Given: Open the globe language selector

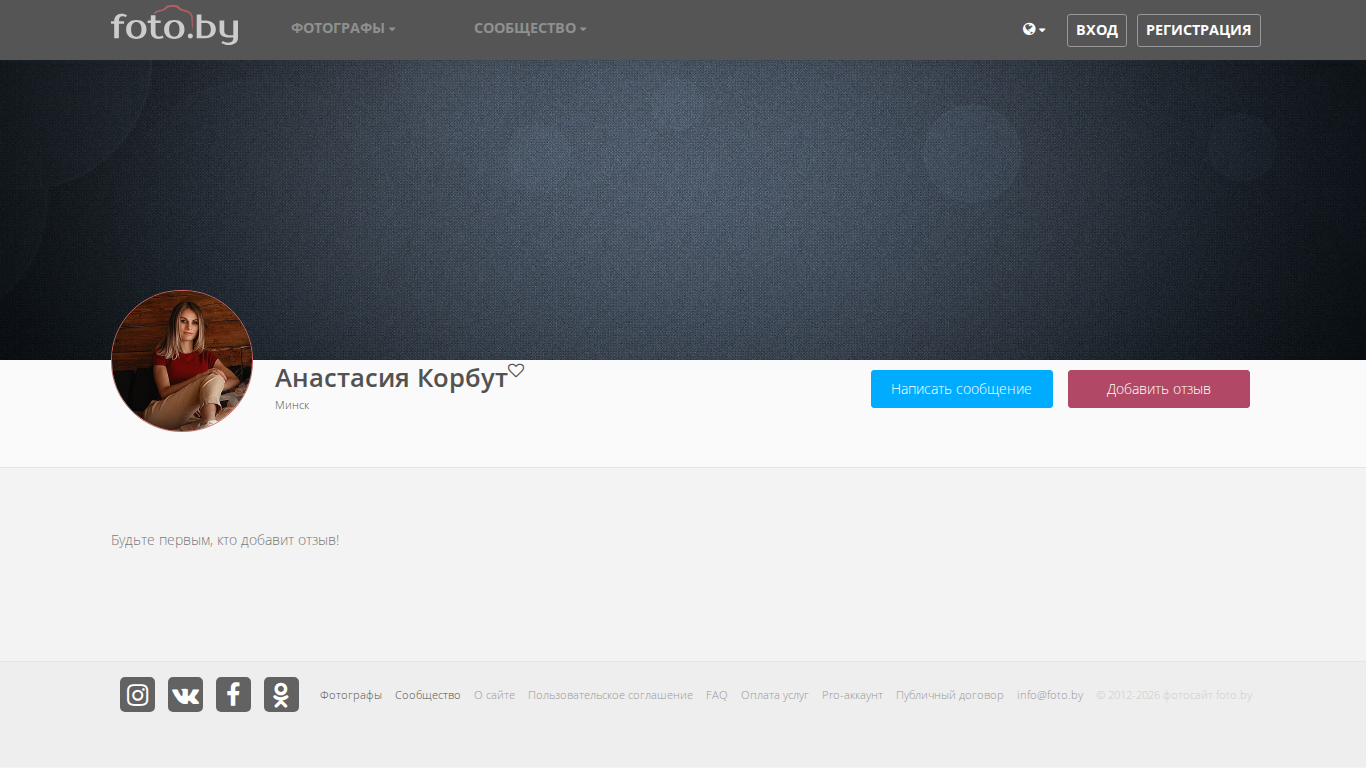Looking at the screenshot, I should tap(1034, 29).
